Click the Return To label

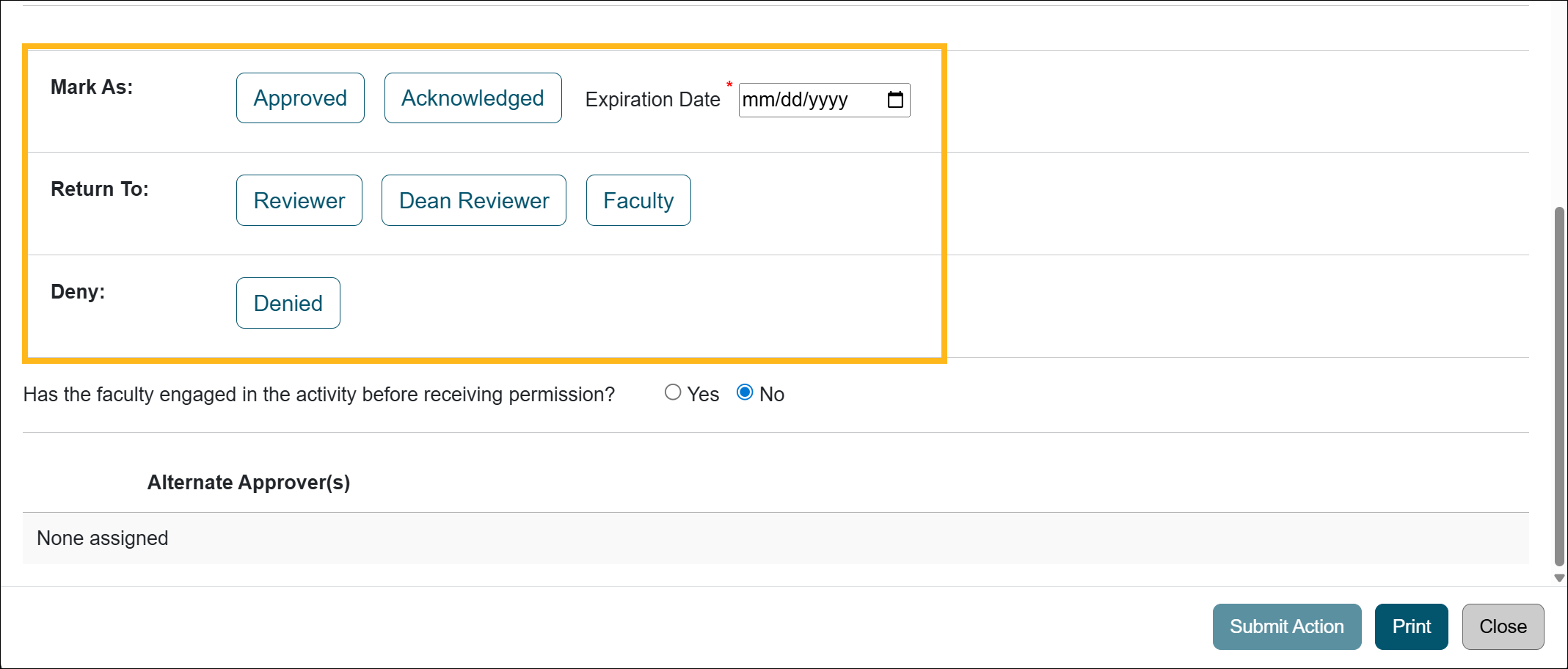(99, 189)
